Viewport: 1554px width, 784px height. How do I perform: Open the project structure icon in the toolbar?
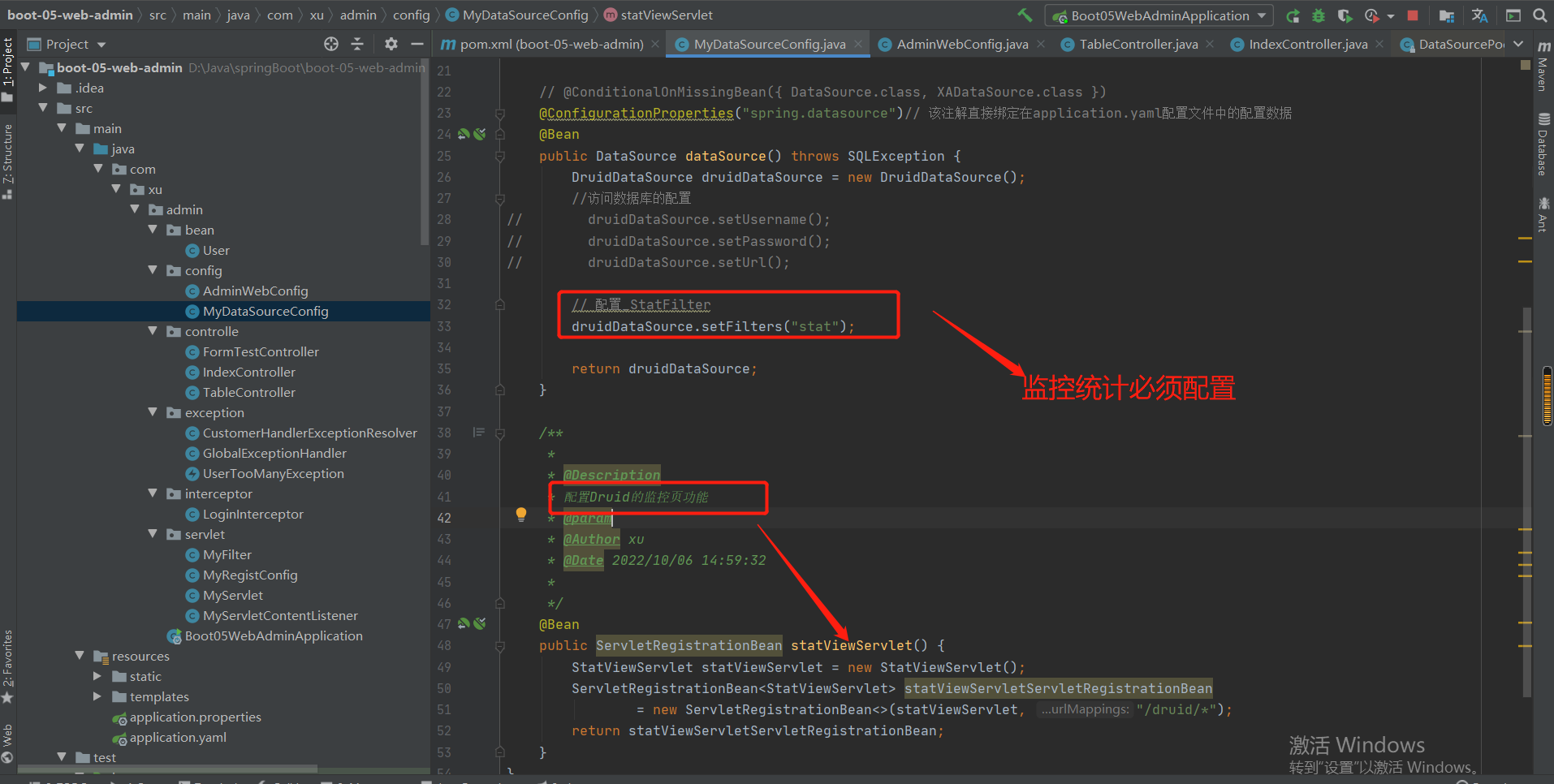[1447, 15]
